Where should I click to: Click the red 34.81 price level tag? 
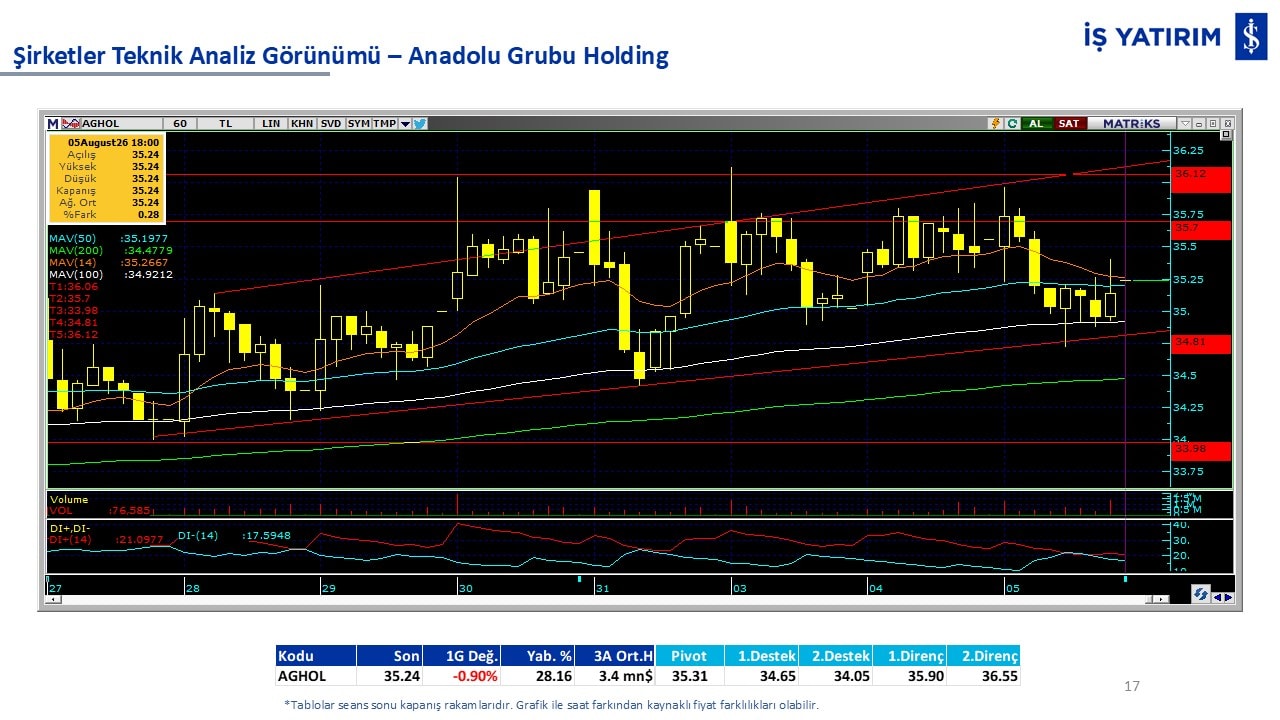click(1201, 343)
